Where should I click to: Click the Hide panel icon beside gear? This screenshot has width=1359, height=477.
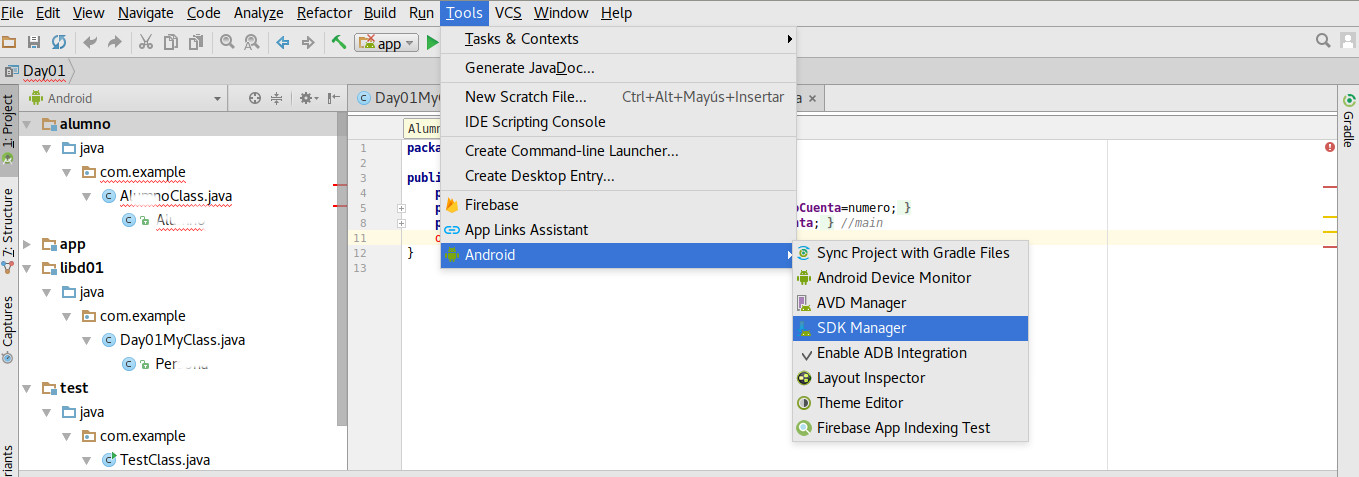[x=334, y=98]
